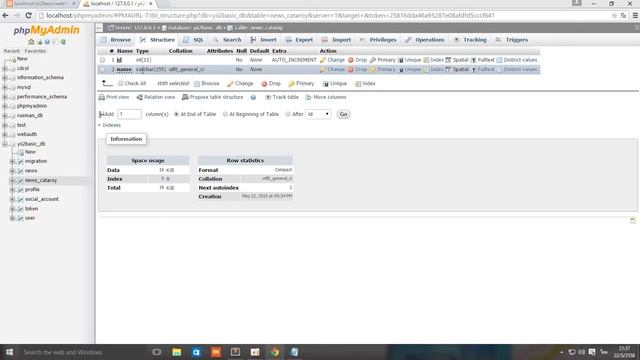
Task: Expand the Indexes section
Action: [109, 125]
